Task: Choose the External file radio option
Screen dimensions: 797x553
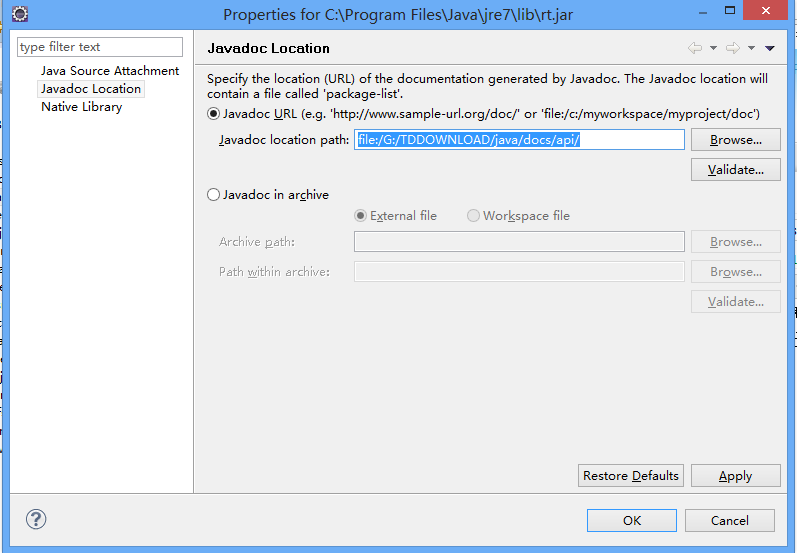Action: click(x=360, y=216)
